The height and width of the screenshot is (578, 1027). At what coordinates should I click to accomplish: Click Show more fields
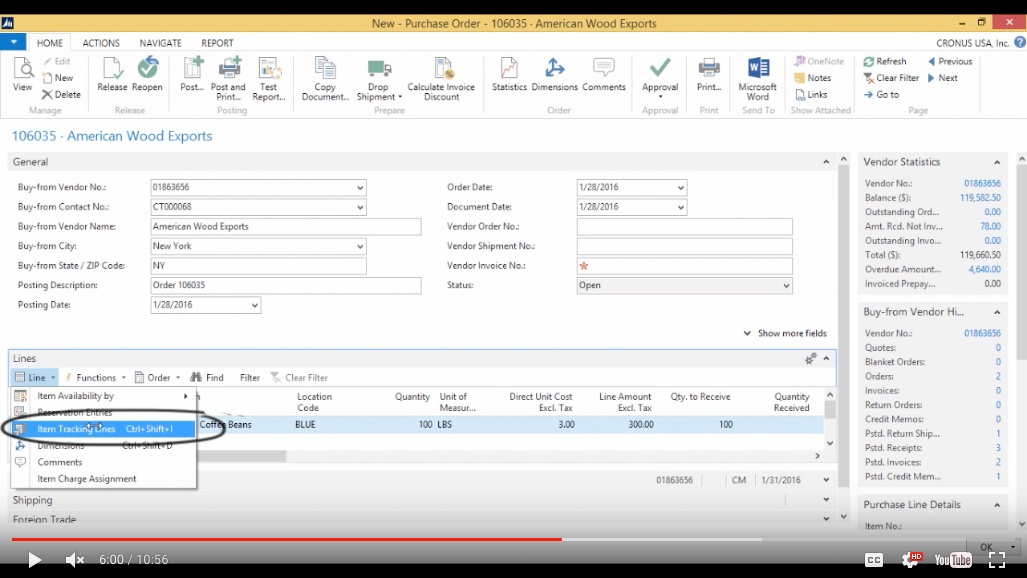(785, 333)
